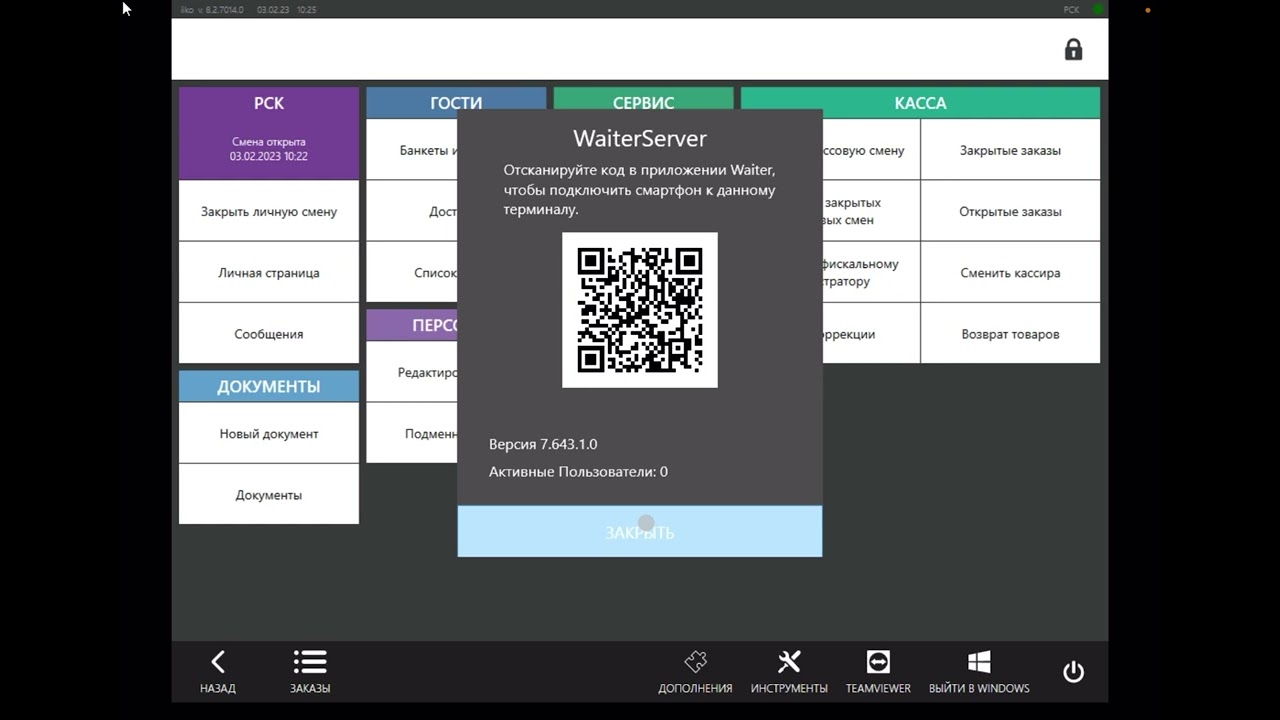The width and height of the screenshot is (1280, 720).
Task: Open Документы tile
Action: 269,494
